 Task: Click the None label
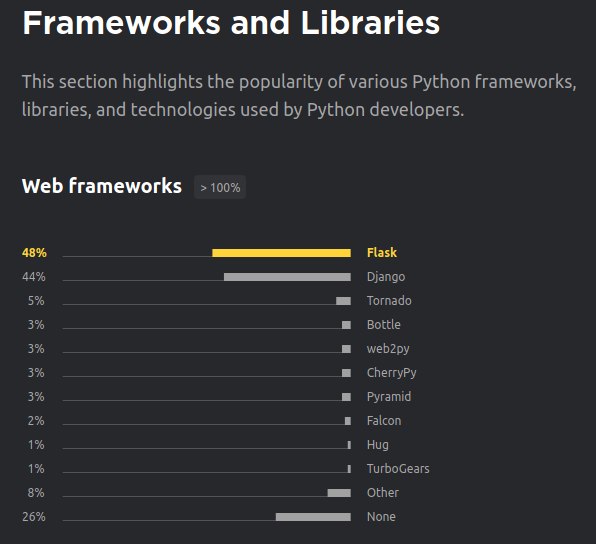click(x=381, y=517)
